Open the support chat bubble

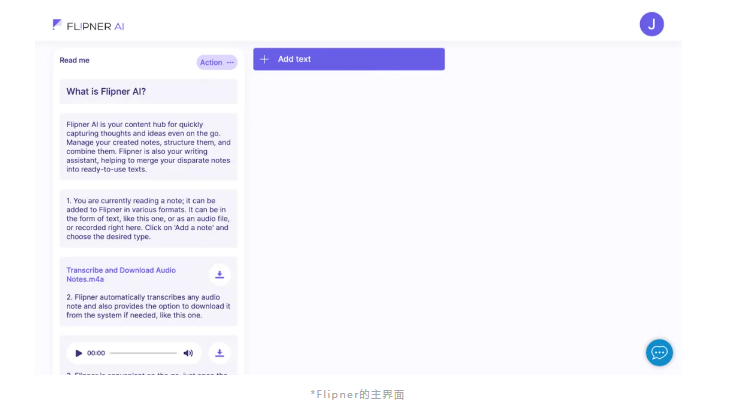point(659,353)
